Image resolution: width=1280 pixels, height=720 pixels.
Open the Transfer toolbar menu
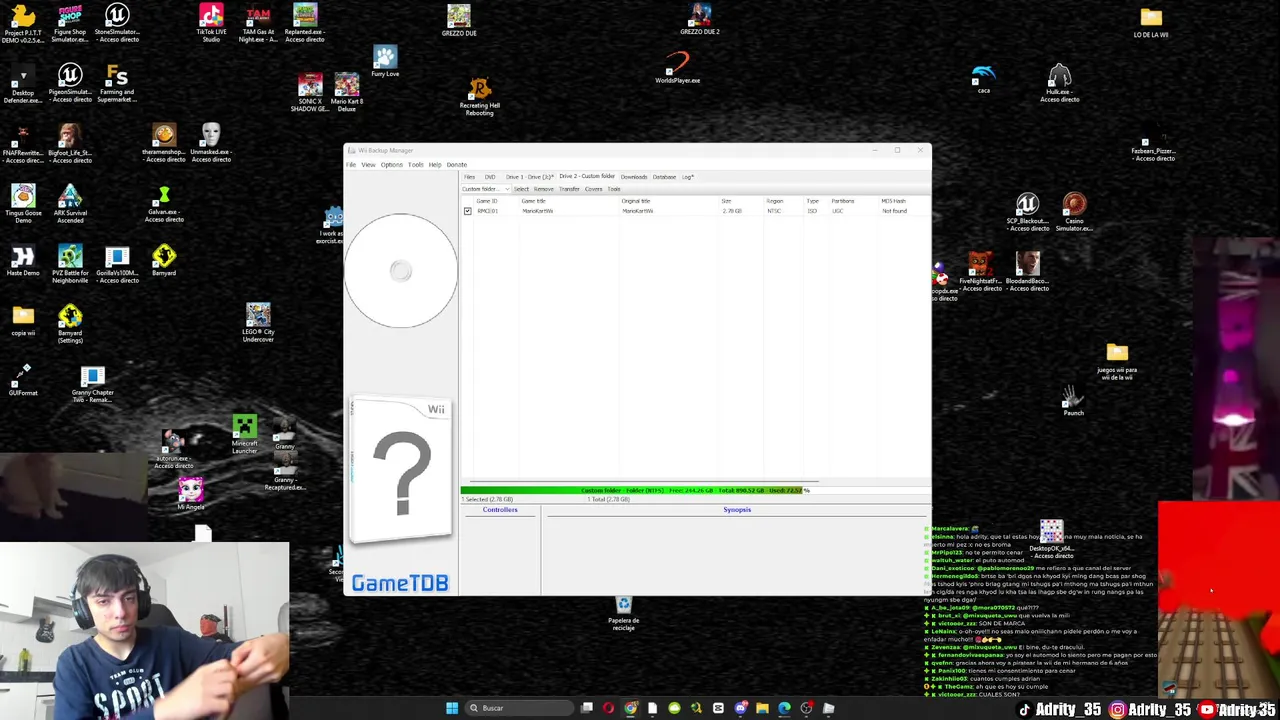pos(569,189)
